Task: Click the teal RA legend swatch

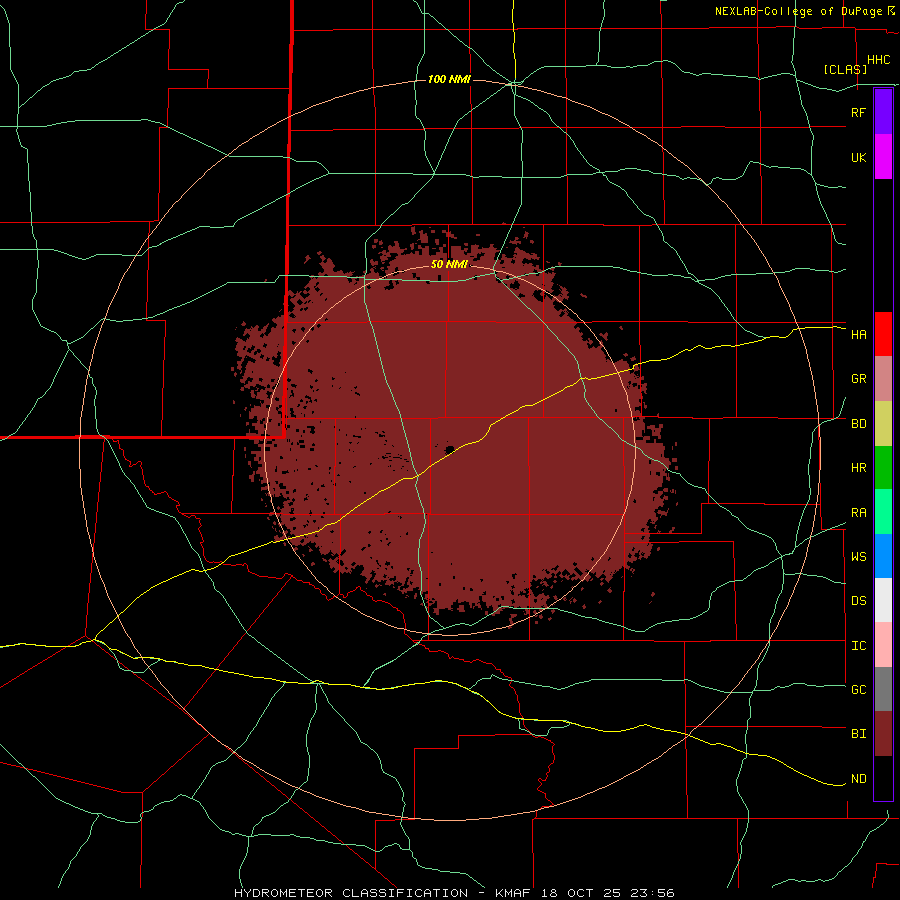Action: [883, 512]
